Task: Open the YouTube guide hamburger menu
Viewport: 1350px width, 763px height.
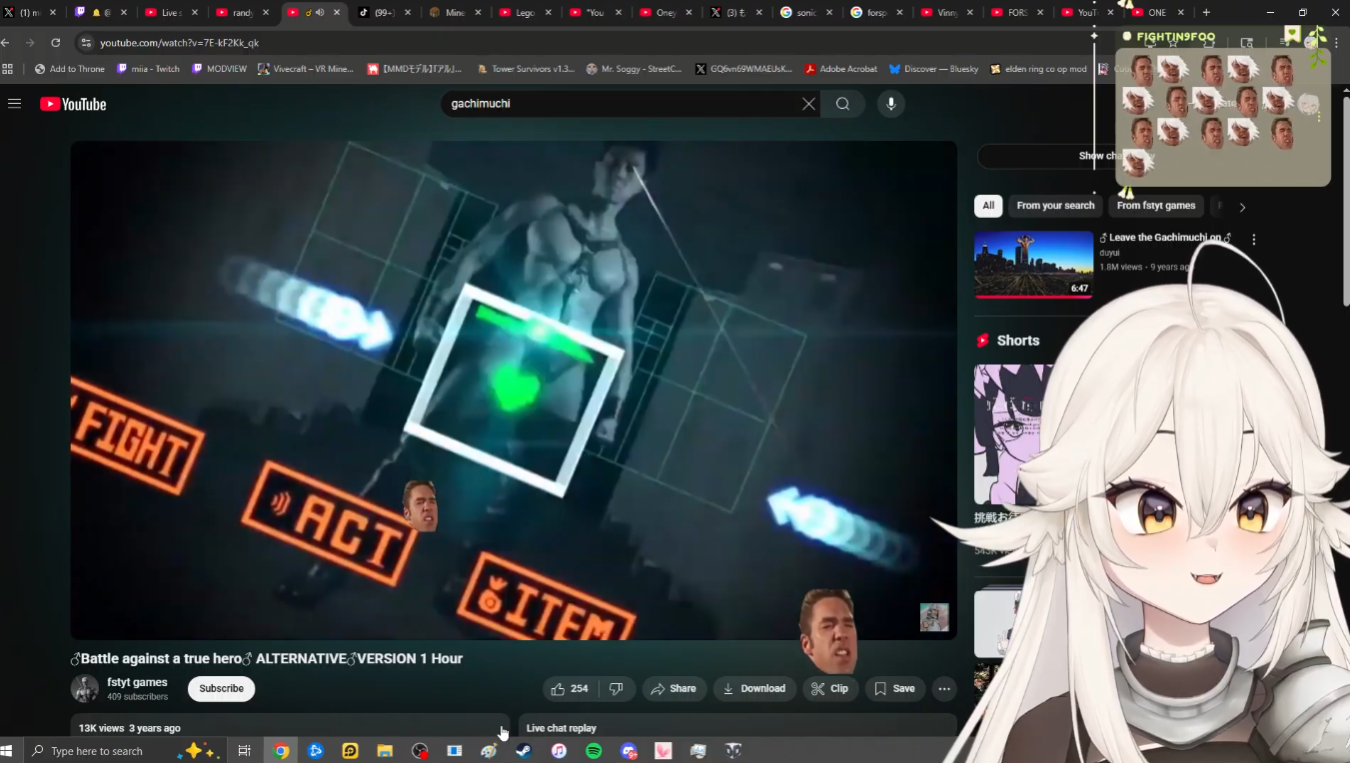Action: (14, 103)
